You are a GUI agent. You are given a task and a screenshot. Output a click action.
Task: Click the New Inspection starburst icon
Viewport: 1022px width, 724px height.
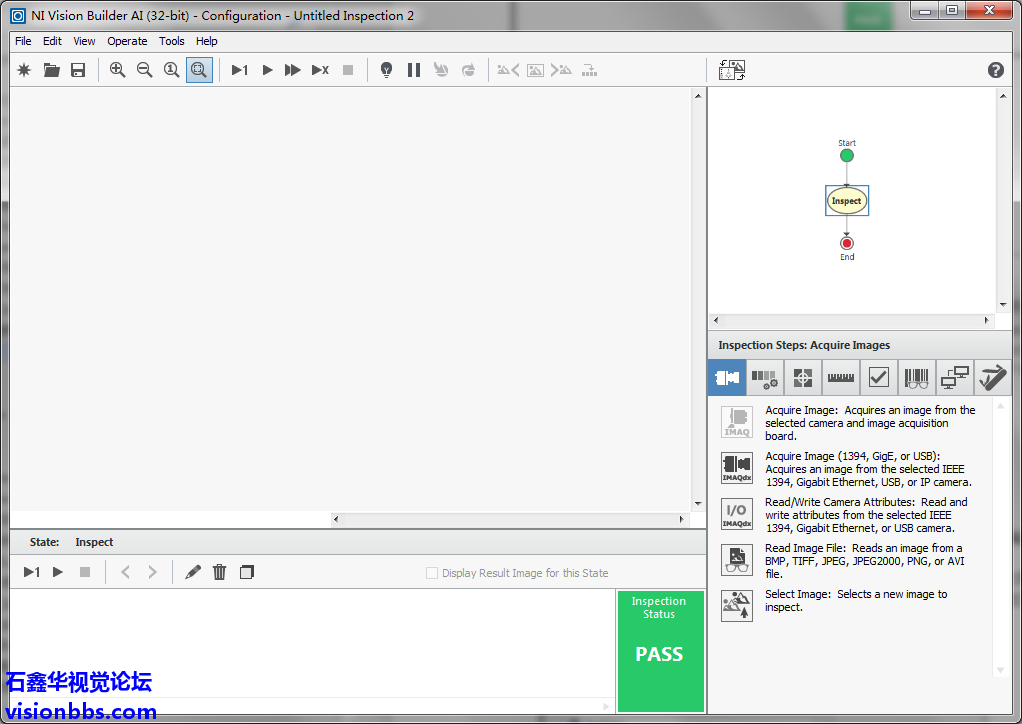(25, 70)
